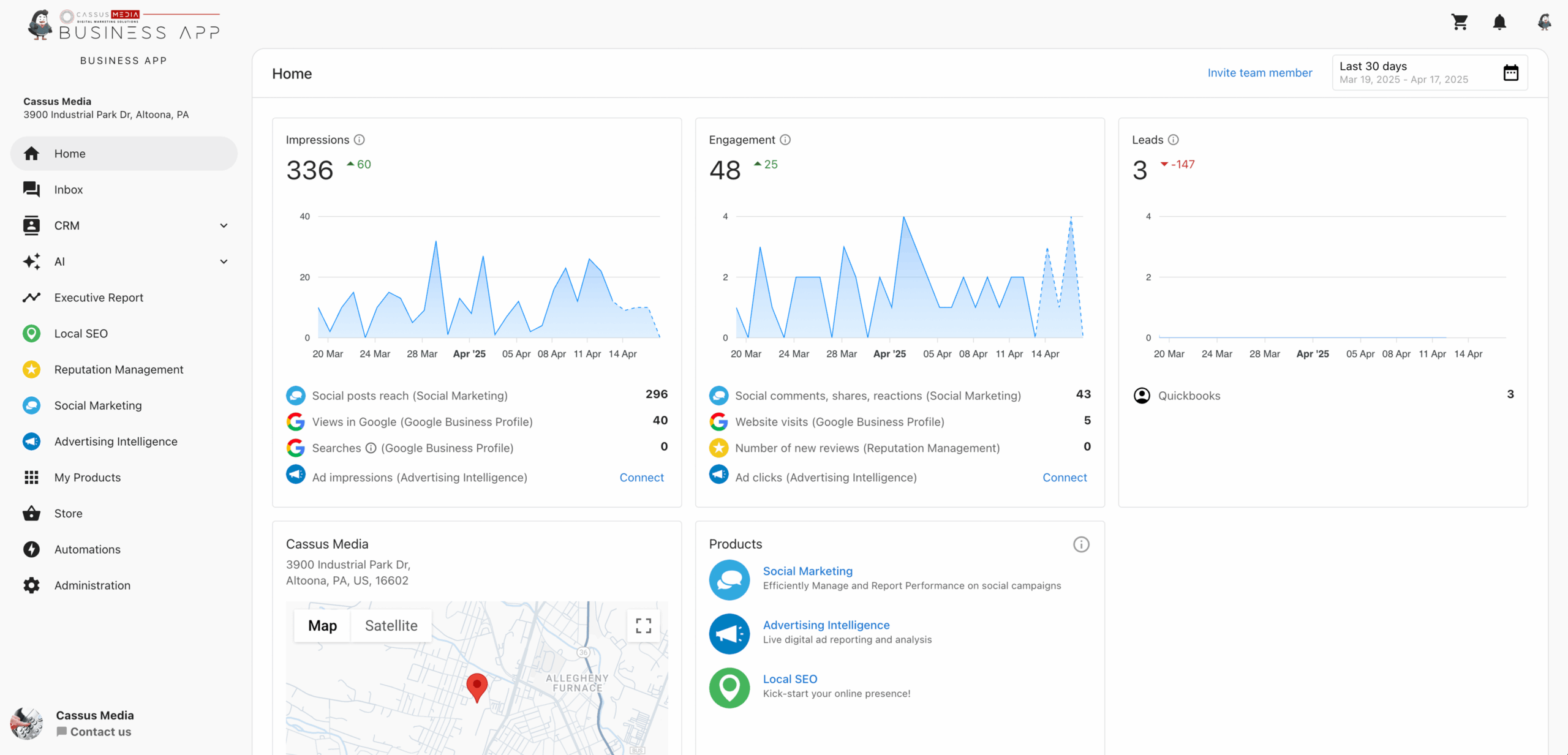1568x755 pixels.
Task: Expand the AI submenu chevron
Action: point(224,261)
